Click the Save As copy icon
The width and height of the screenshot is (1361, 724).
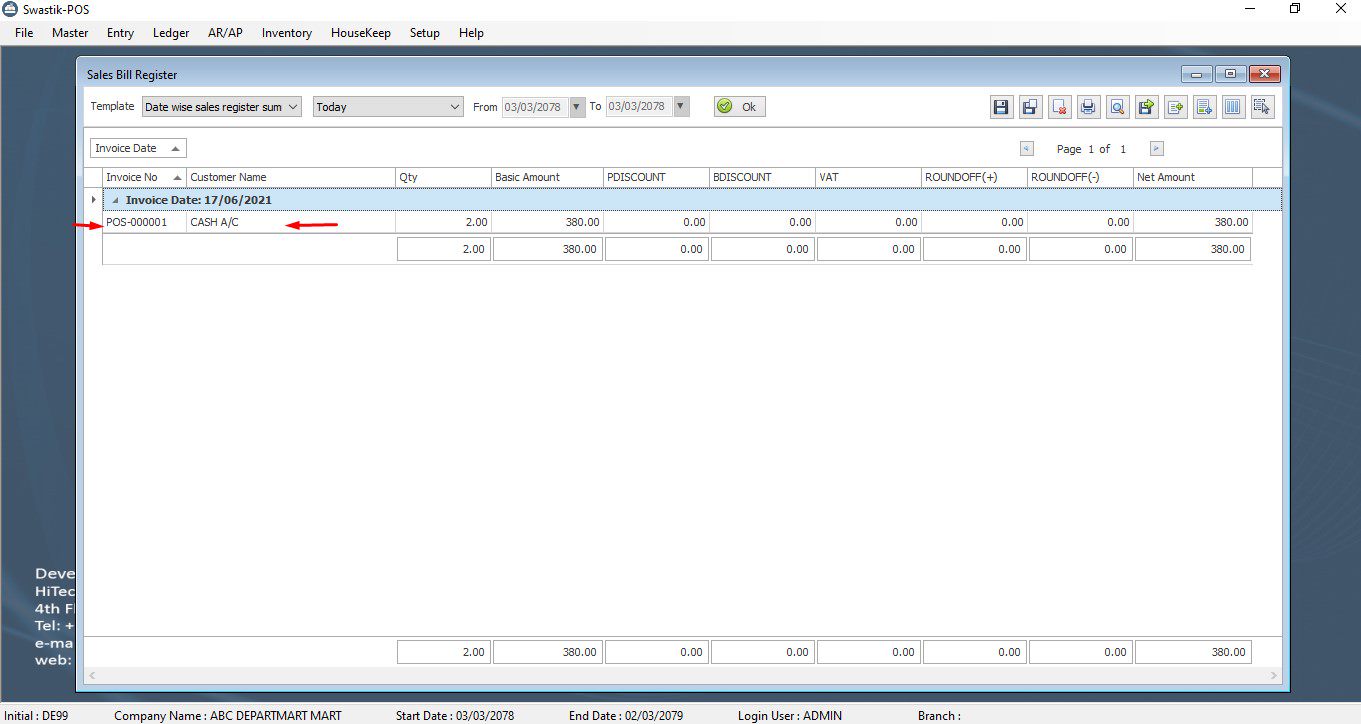pyautogui.click(x=1030, y=107)
